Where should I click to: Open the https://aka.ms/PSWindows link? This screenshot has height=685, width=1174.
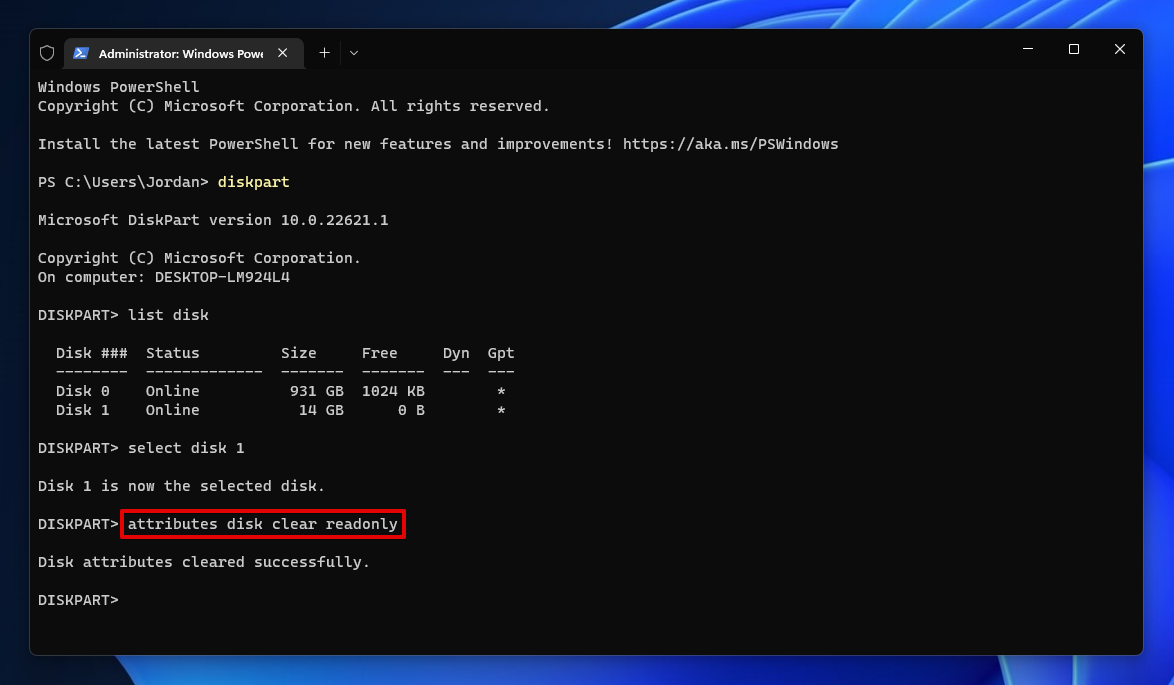coord(731,144)
